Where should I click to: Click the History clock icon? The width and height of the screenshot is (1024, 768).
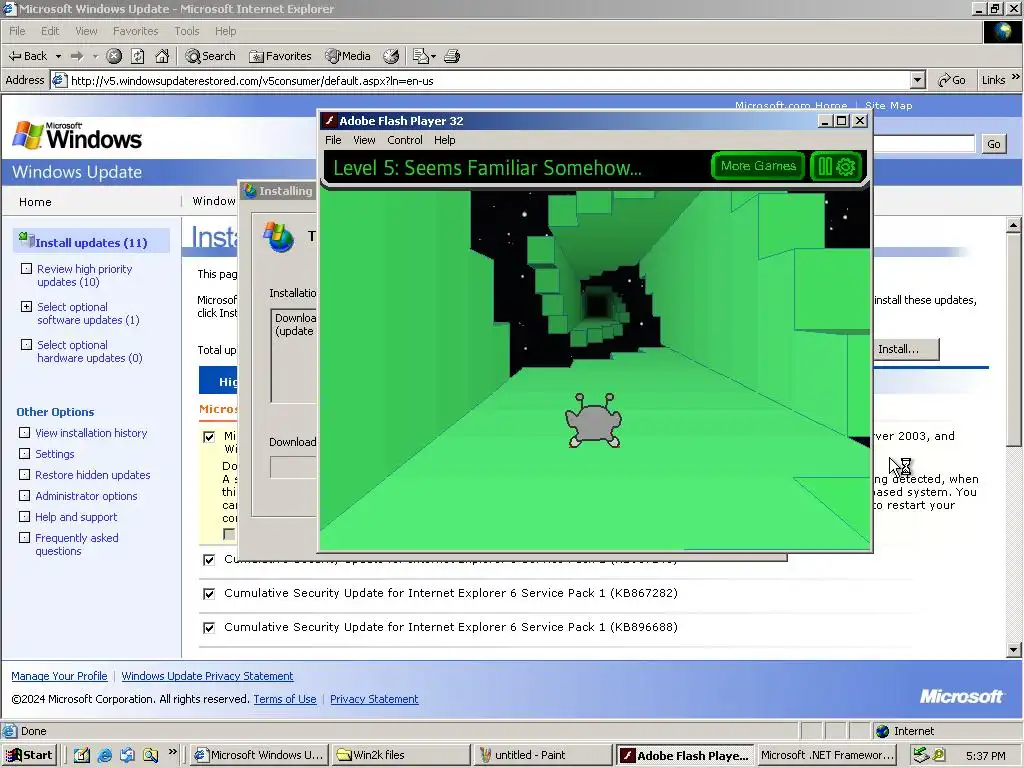tap(391, 56)
